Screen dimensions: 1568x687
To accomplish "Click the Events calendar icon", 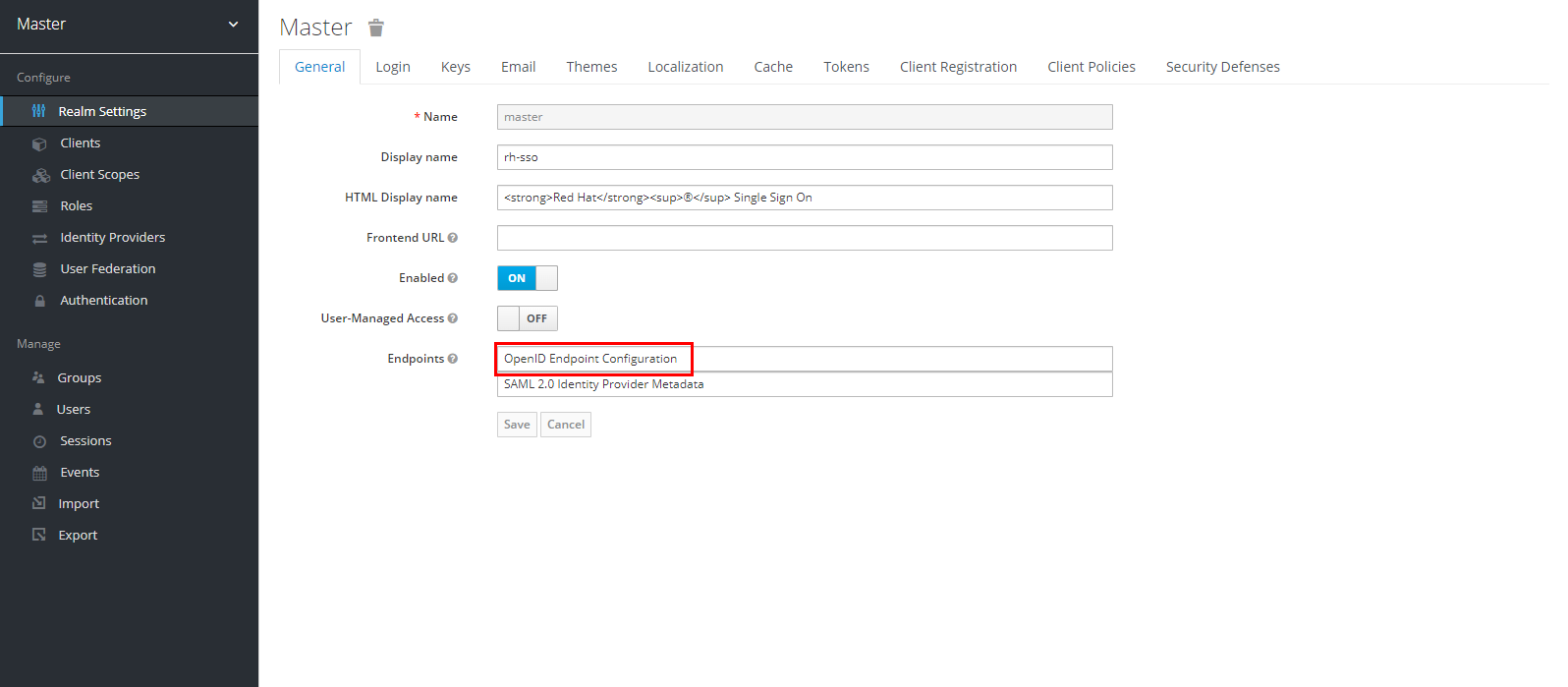I will 39,473.
